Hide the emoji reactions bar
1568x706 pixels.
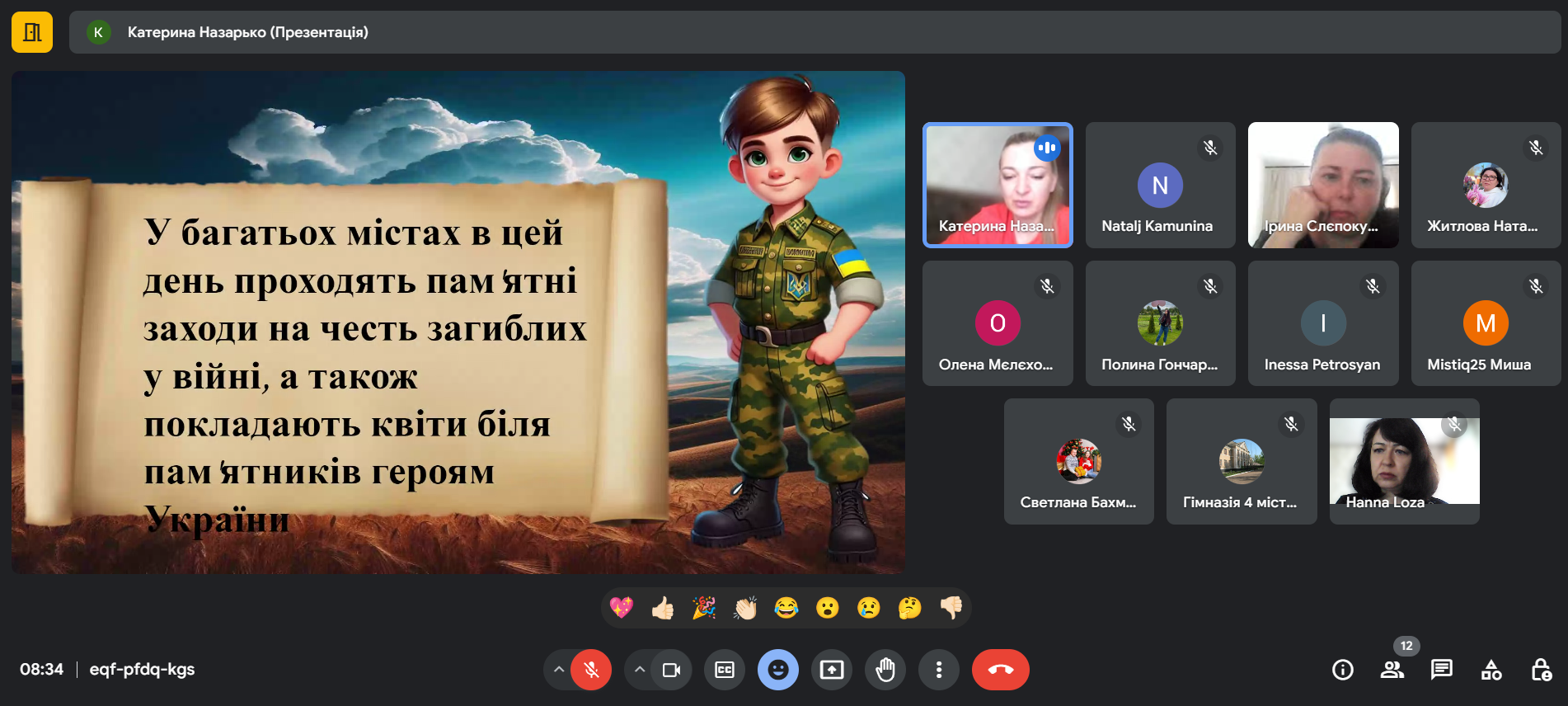click(x=777, y=670)
